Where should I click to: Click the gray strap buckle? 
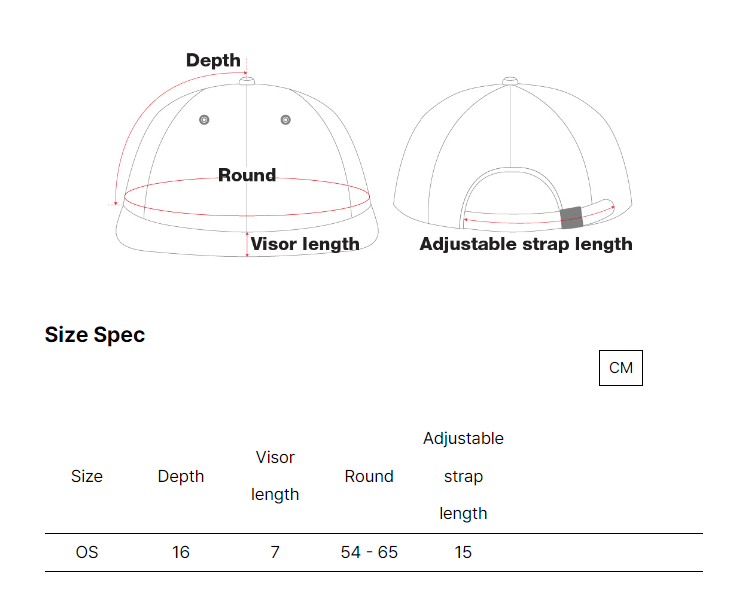pyautogui.click(x=572, y=218)
